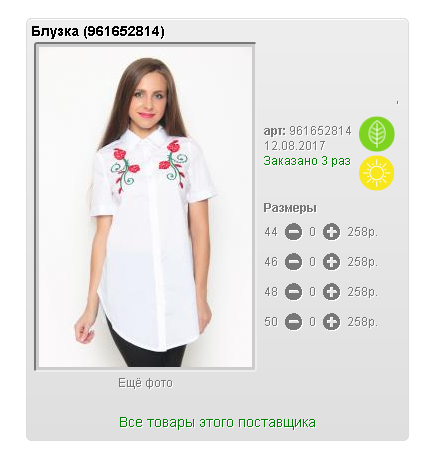Click minus button for size 46
The height and width of the screenshot is (449, 421).
(293, 262)
